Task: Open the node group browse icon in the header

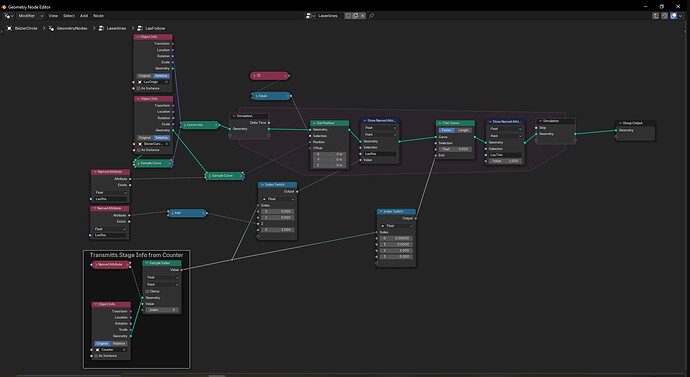Action: pyautogui.click(x=310, y=16)
